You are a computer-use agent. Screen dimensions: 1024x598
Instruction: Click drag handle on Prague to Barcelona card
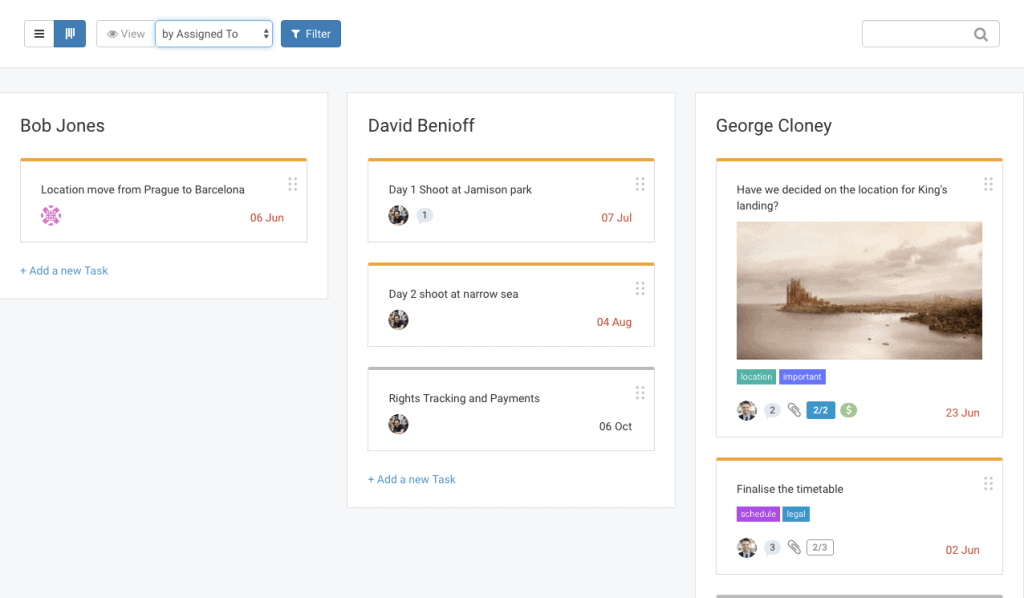pos(292,184)
